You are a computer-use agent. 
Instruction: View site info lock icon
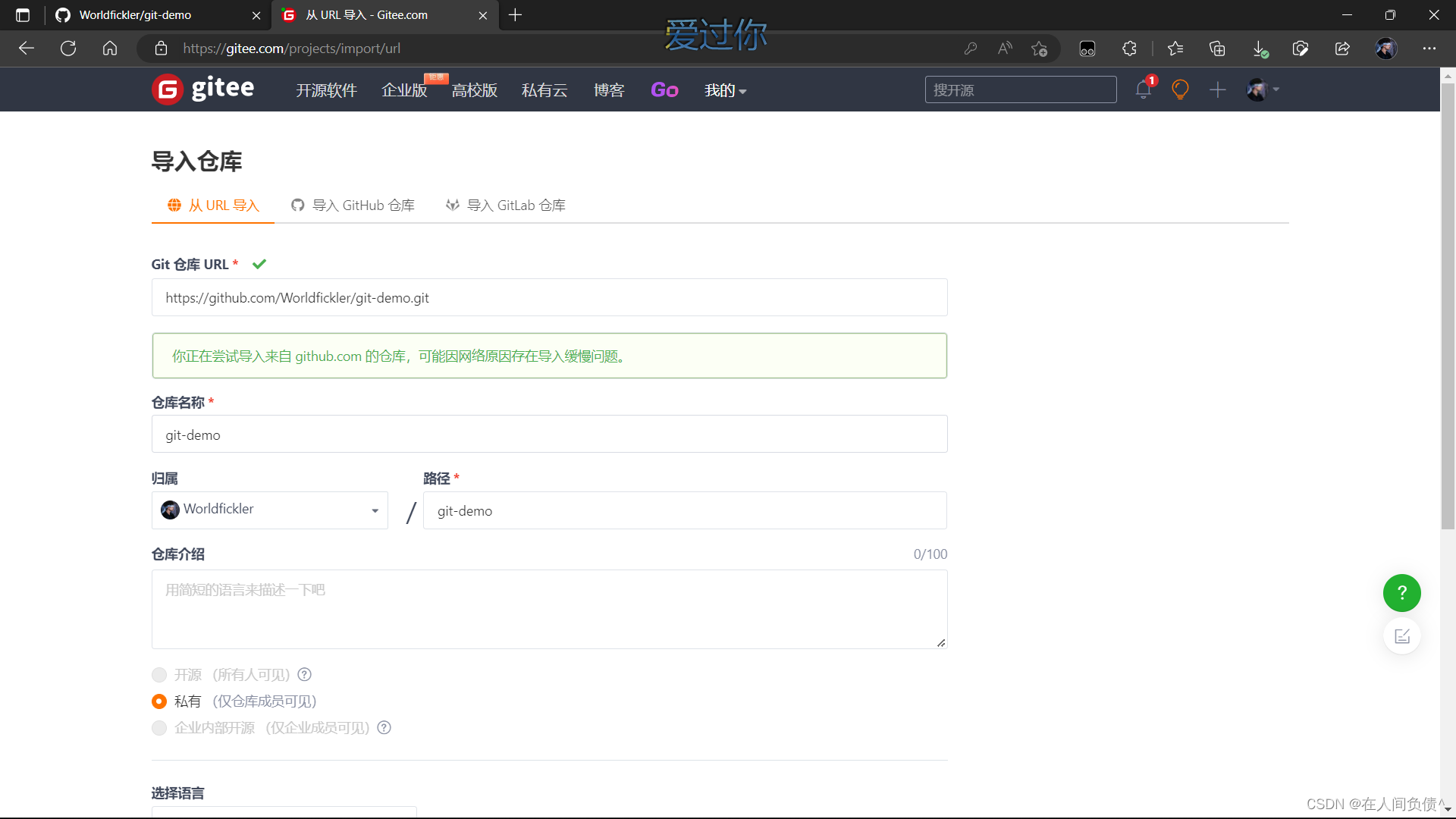(161, 49)
